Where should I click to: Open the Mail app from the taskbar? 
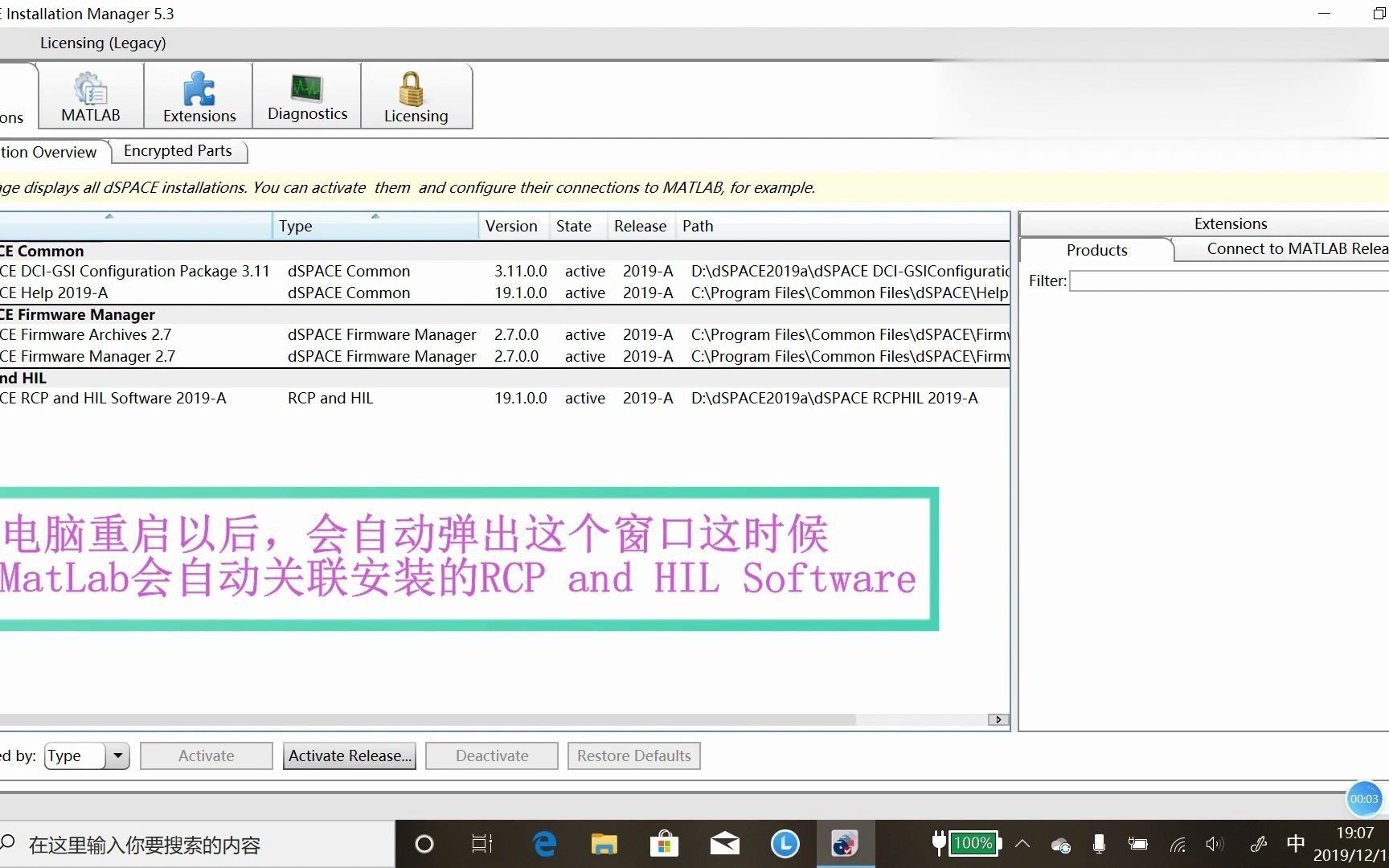(724, 844)
